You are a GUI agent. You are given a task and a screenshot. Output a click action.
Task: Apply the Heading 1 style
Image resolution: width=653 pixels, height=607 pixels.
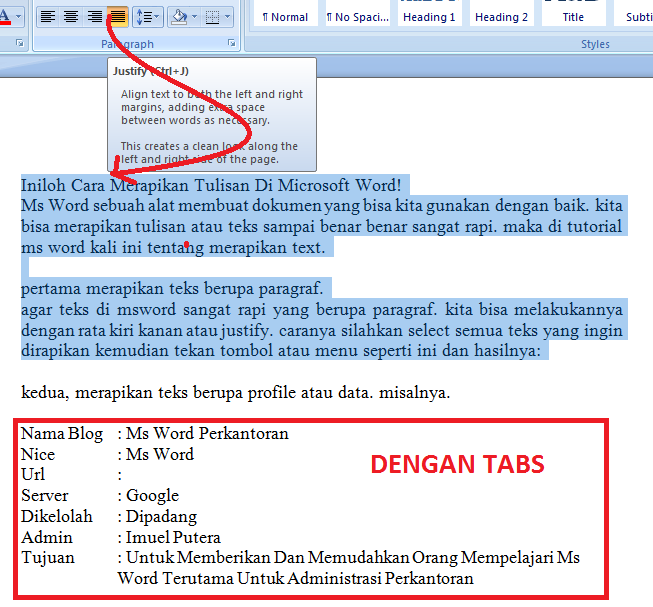tap(429, 13)
